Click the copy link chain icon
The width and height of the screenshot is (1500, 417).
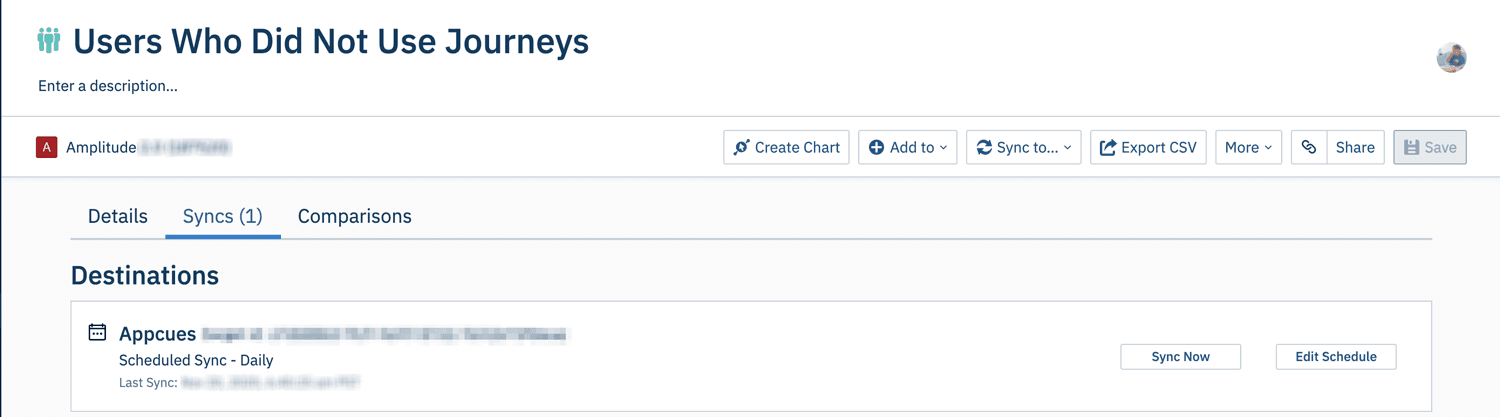click(1309, 147)
